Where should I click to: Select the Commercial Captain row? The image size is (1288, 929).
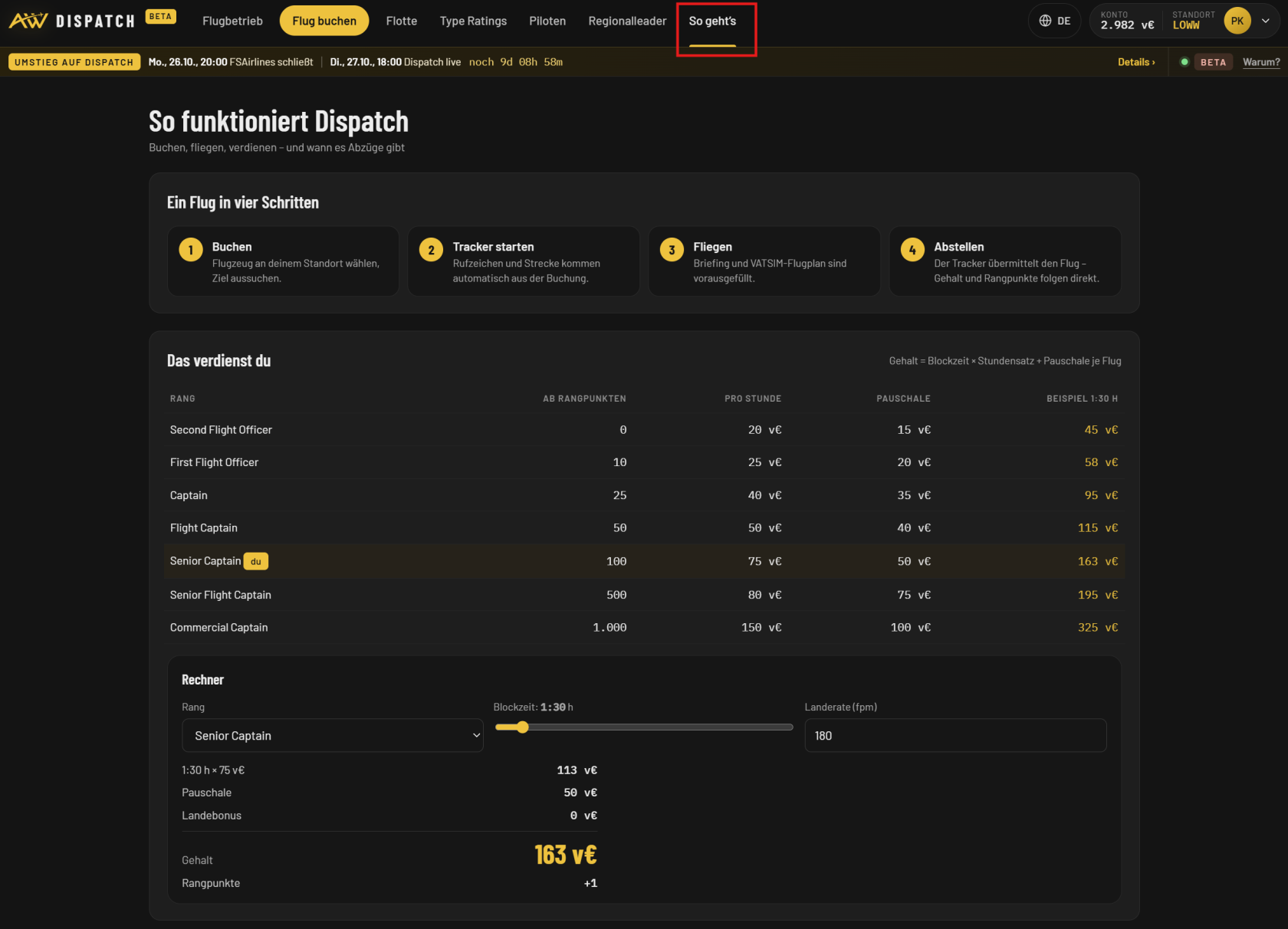644,628
